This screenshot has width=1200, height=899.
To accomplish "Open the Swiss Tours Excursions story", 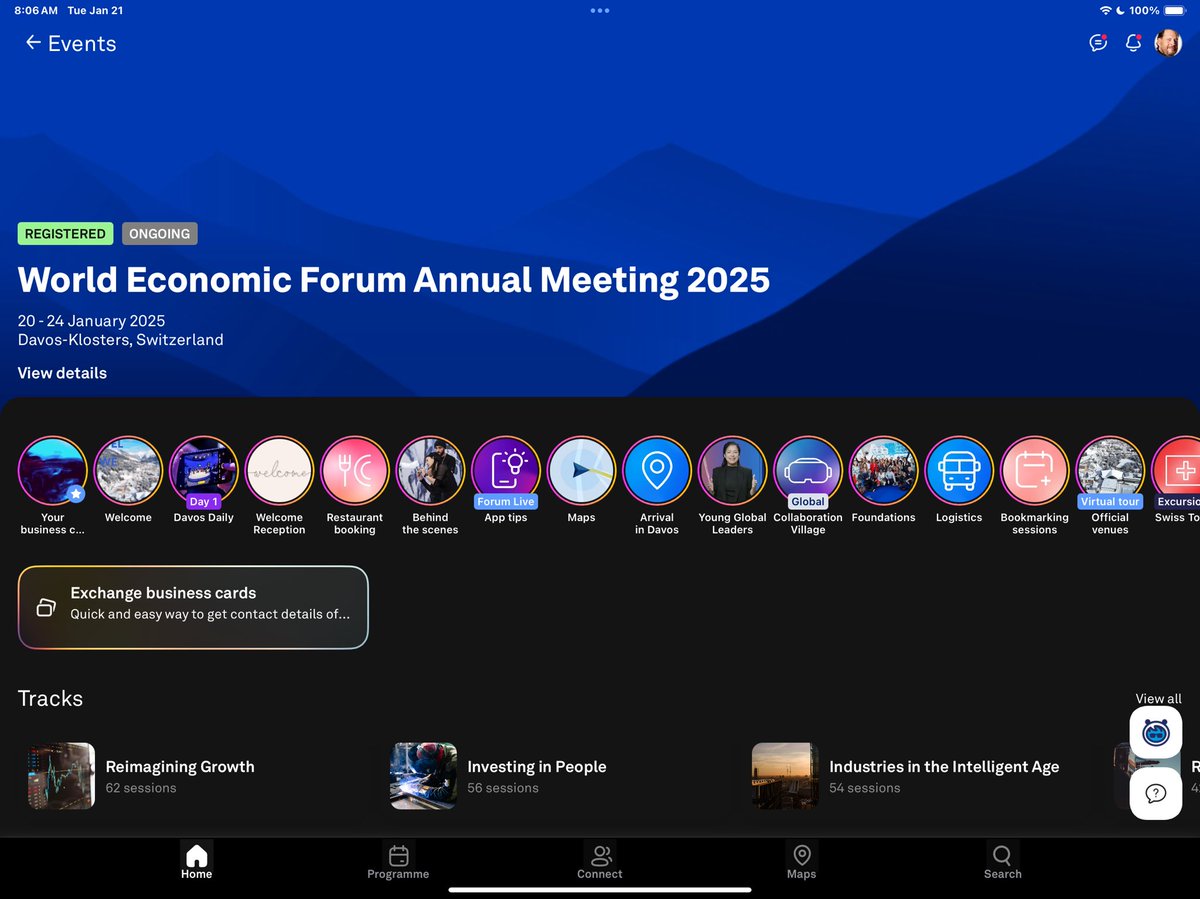I will tap(1177, 470).
